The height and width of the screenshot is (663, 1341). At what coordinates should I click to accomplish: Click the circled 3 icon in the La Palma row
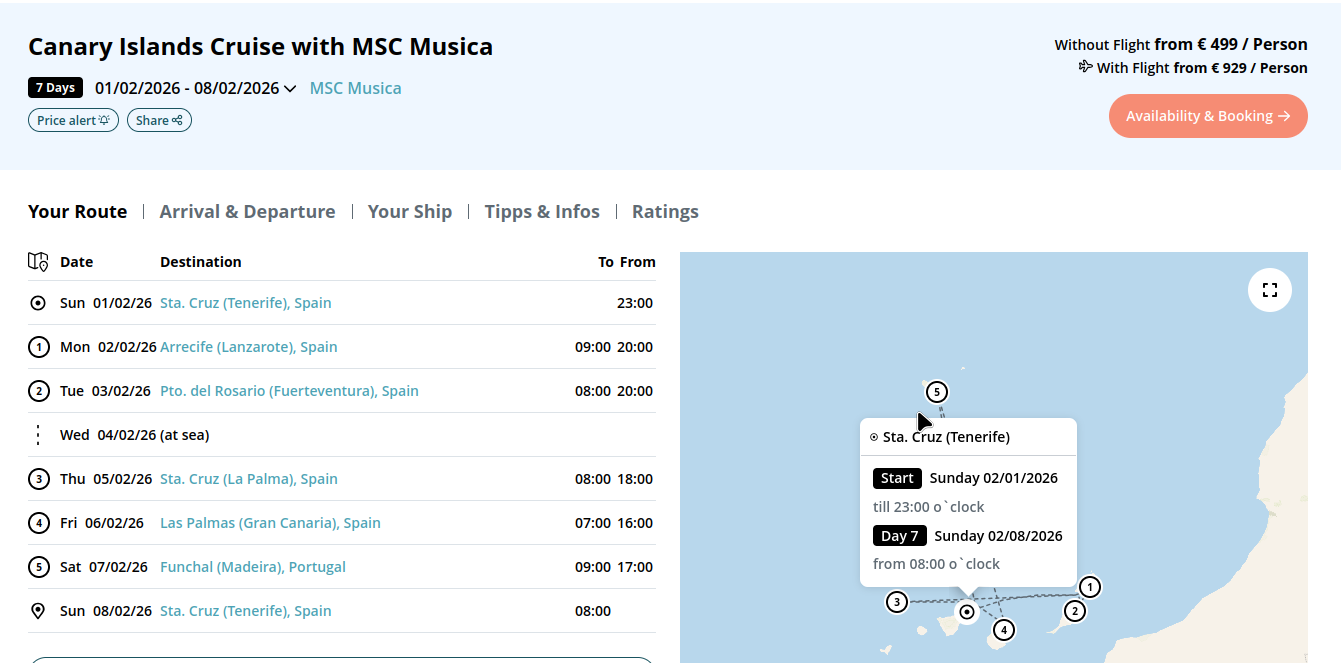38,479
